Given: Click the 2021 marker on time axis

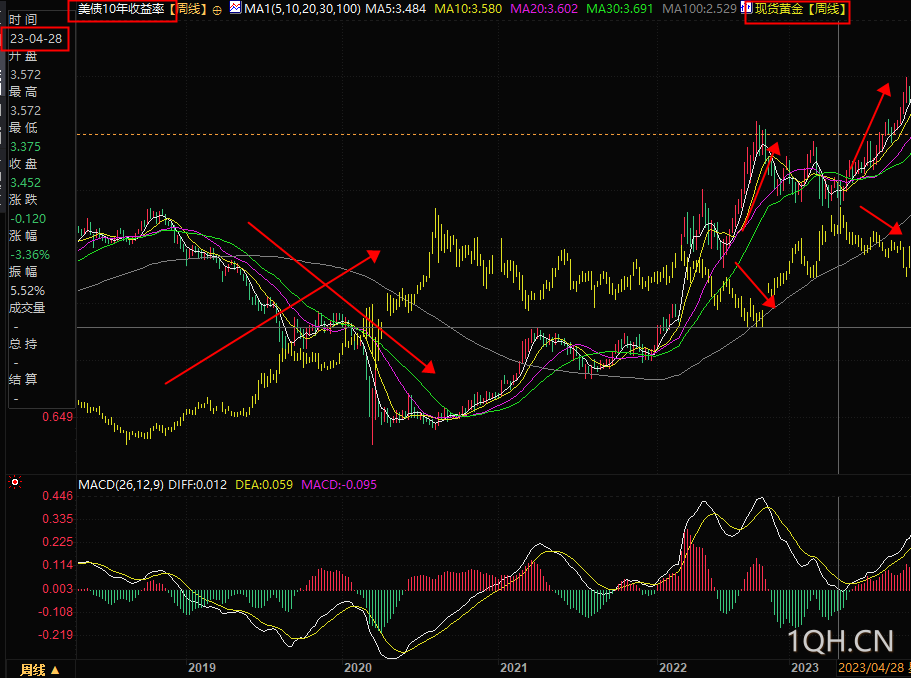Looking at the screenshot, I should (x=513, y=668).
